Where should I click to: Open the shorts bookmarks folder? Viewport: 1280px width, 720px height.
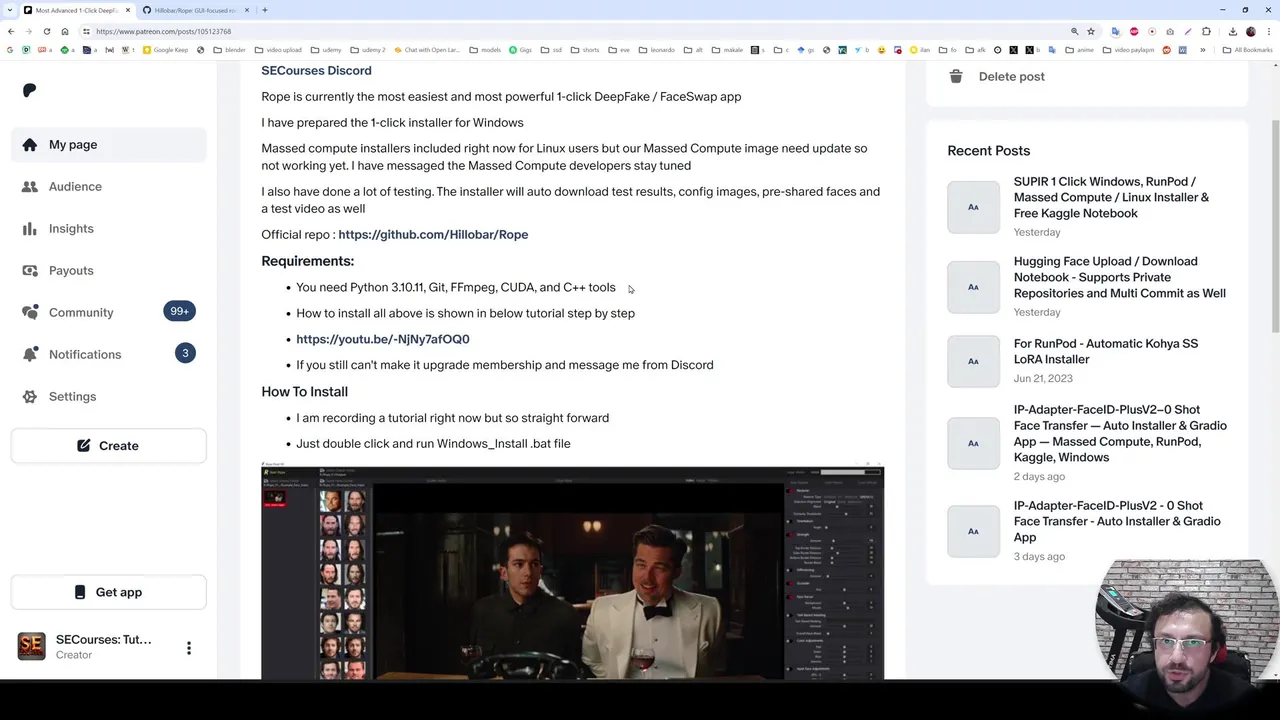[x=585, y=50]
